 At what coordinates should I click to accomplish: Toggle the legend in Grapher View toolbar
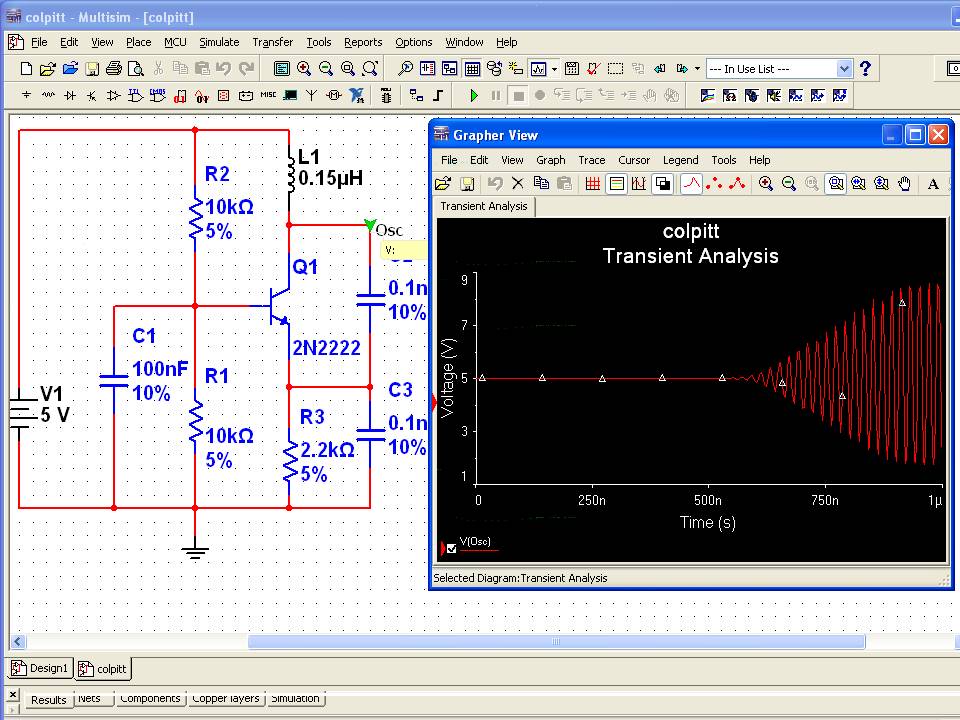pyautogui.click(x=616, y=184)
